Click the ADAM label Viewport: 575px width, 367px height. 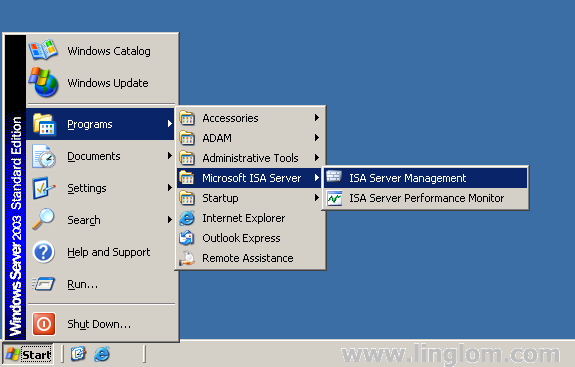[217, 138]
